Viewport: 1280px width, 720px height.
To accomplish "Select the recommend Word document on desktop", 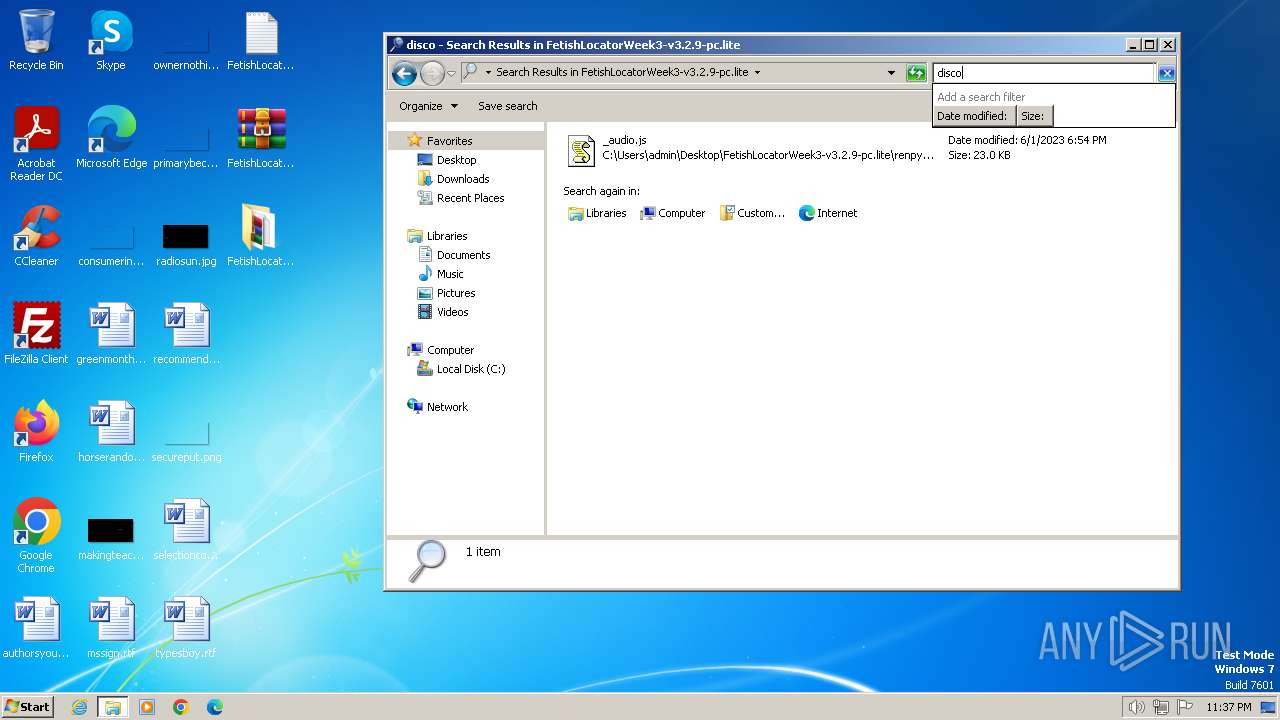I will pyautogui.click(x=186, y=335).
